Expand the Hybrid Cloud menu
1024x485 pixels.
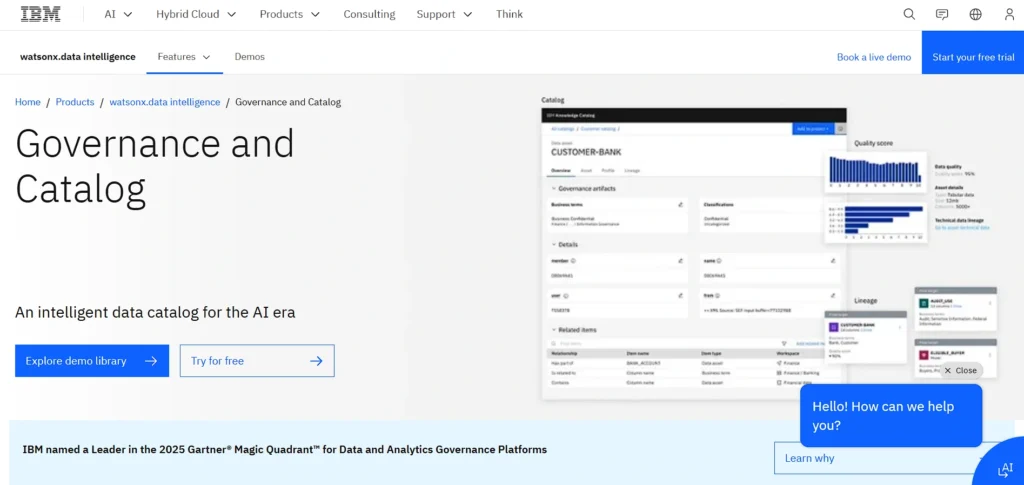[196, 14]
